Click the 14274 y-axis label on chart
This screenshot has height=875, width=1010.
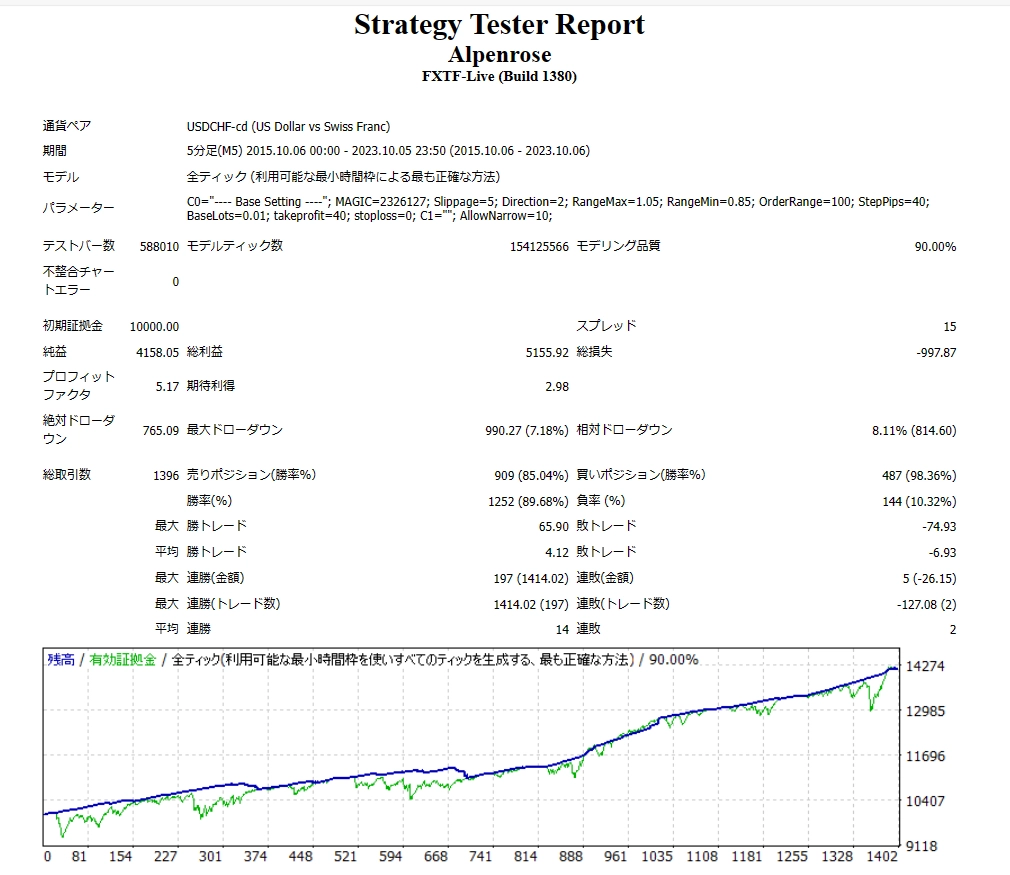[x=925, y=666]
